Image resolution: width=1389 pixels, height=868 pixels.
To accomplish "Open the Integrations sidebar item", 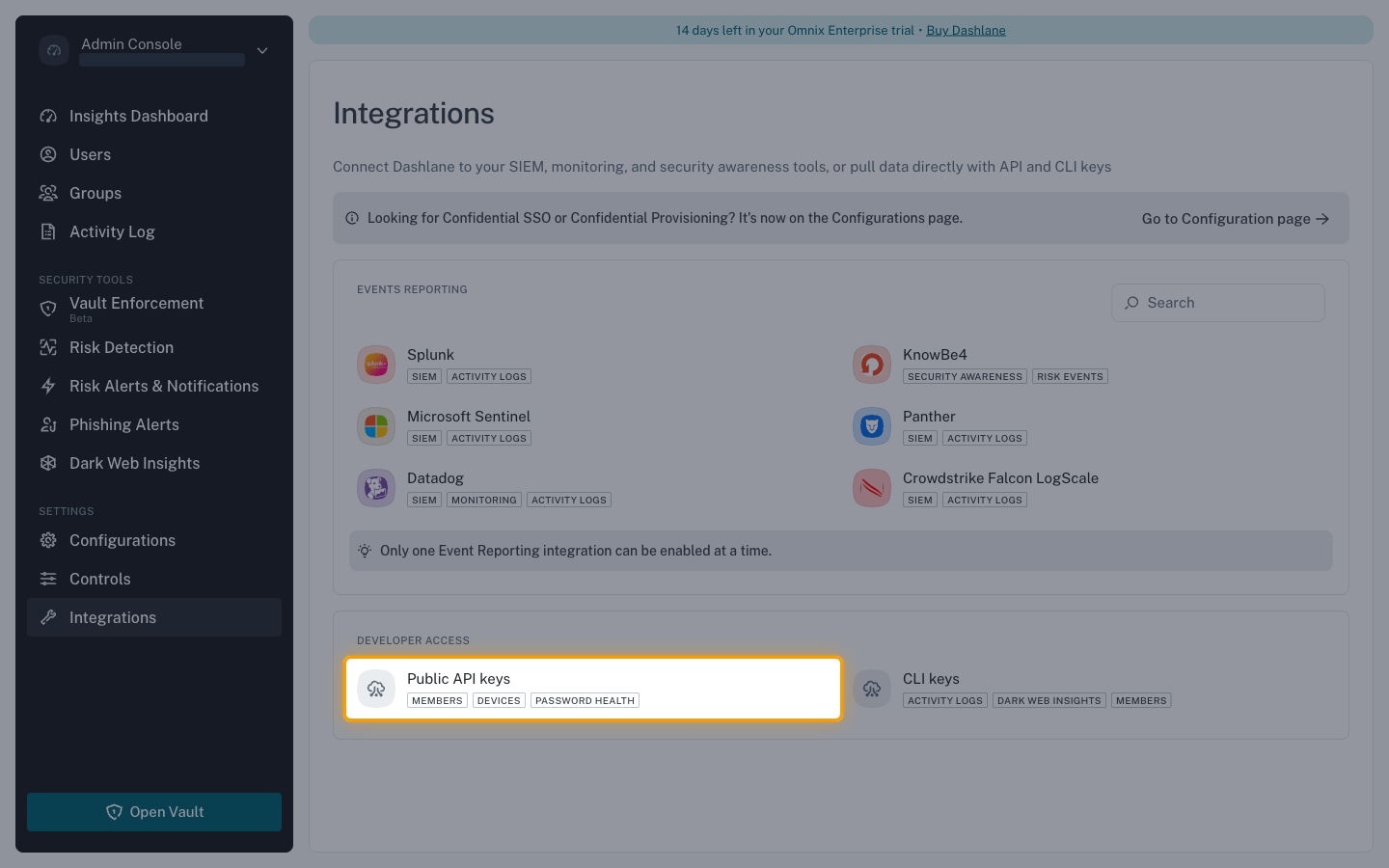I will (x=154, y=617).
